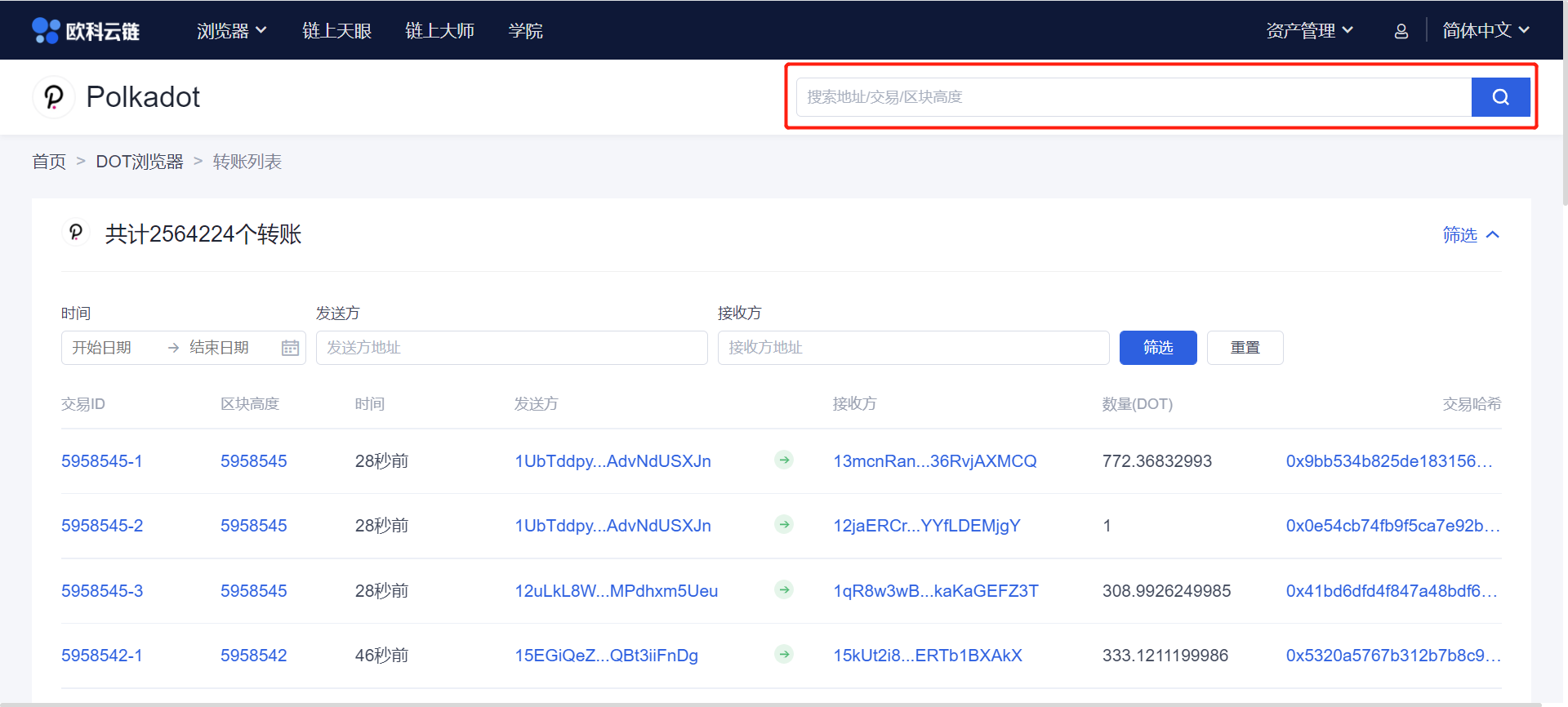The width and height of the screenshot is (1568, 707).
Task: Click green arrow icon in row 5958545-1
Action: coord(784,460)
